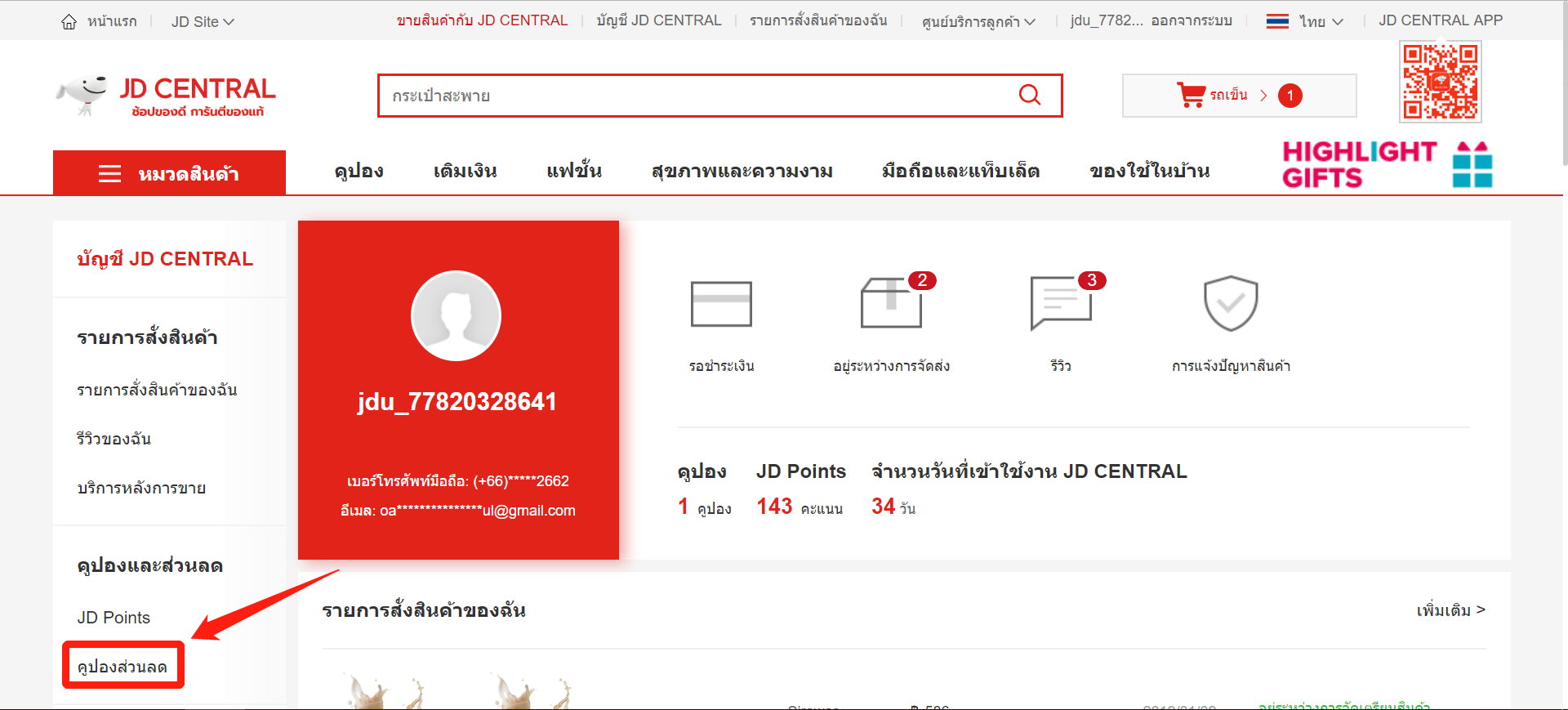Open the JD CENTRAL APP link
This screenshot has width=1568, height=710.
click(1441, 20)
